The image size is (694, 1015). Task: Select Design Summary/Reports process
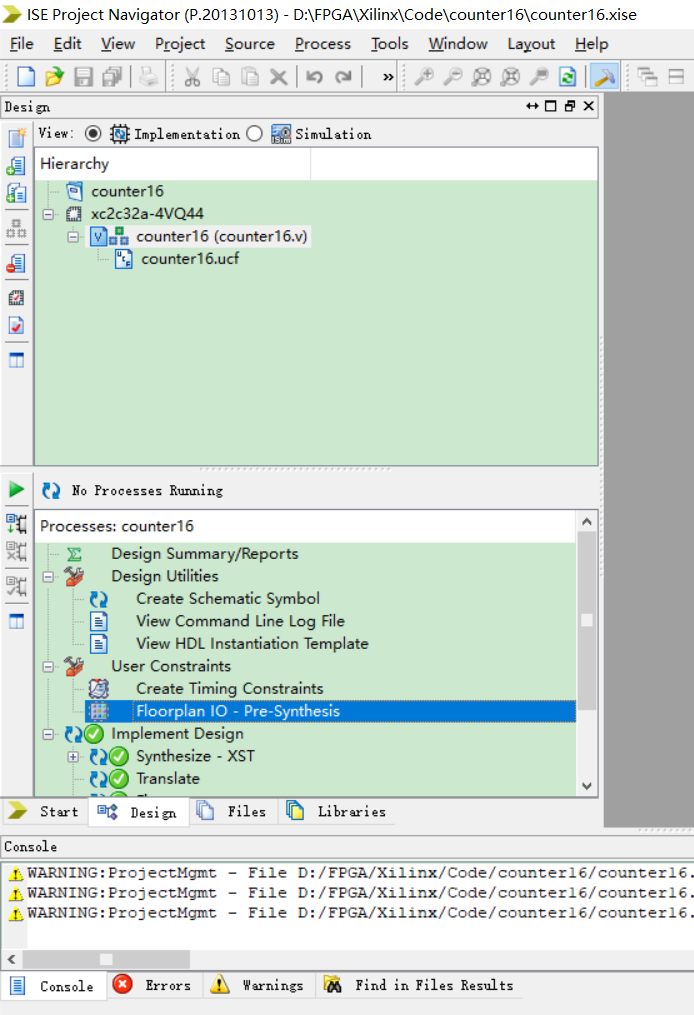click(205, 554)
